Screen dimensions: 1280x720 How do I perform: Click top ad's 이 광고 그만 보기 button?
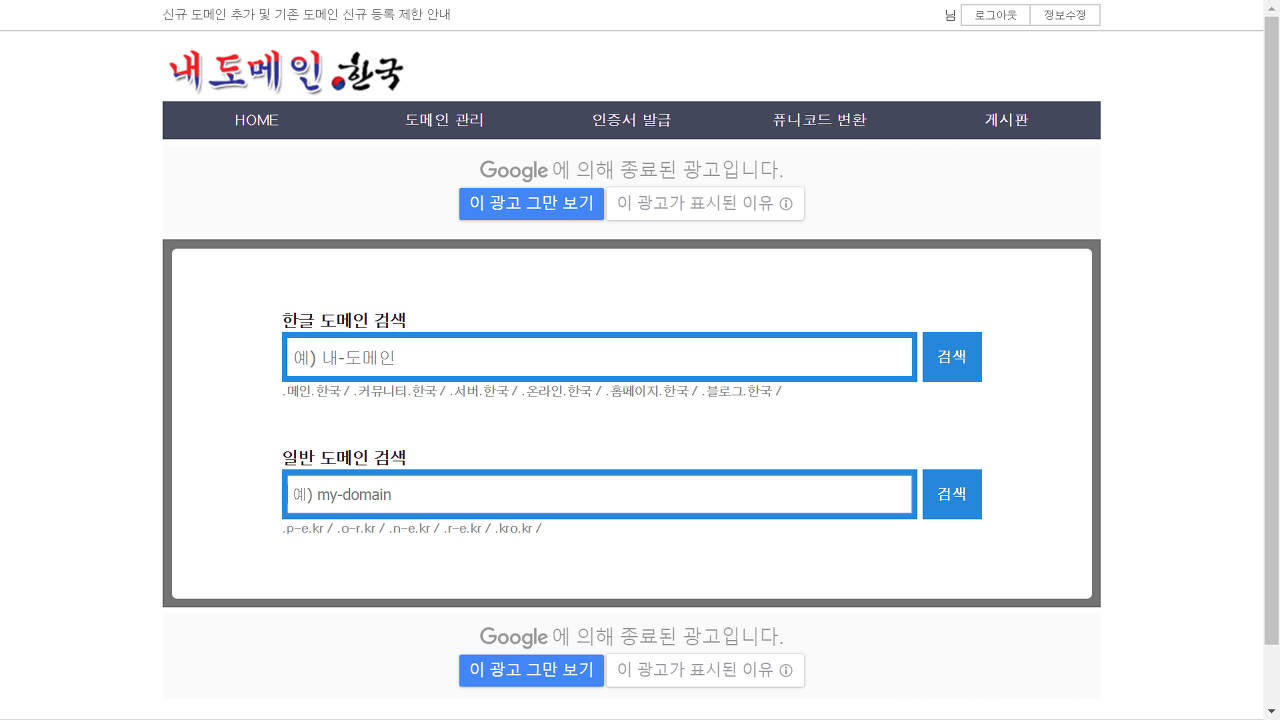coord(531,203)
